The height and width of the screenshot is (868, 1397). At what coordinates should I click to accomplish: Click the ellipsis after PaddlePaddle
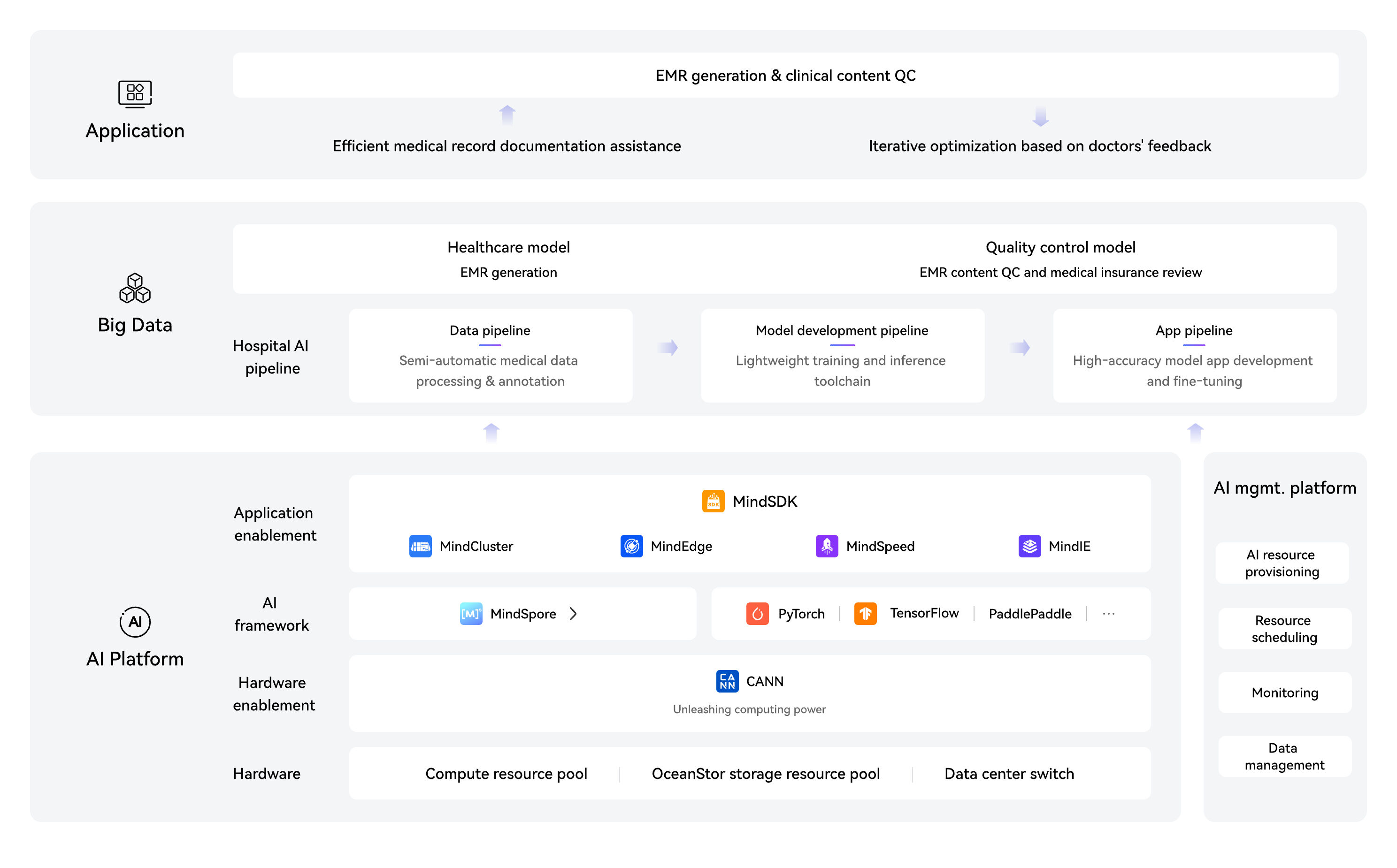(1109, 614)
